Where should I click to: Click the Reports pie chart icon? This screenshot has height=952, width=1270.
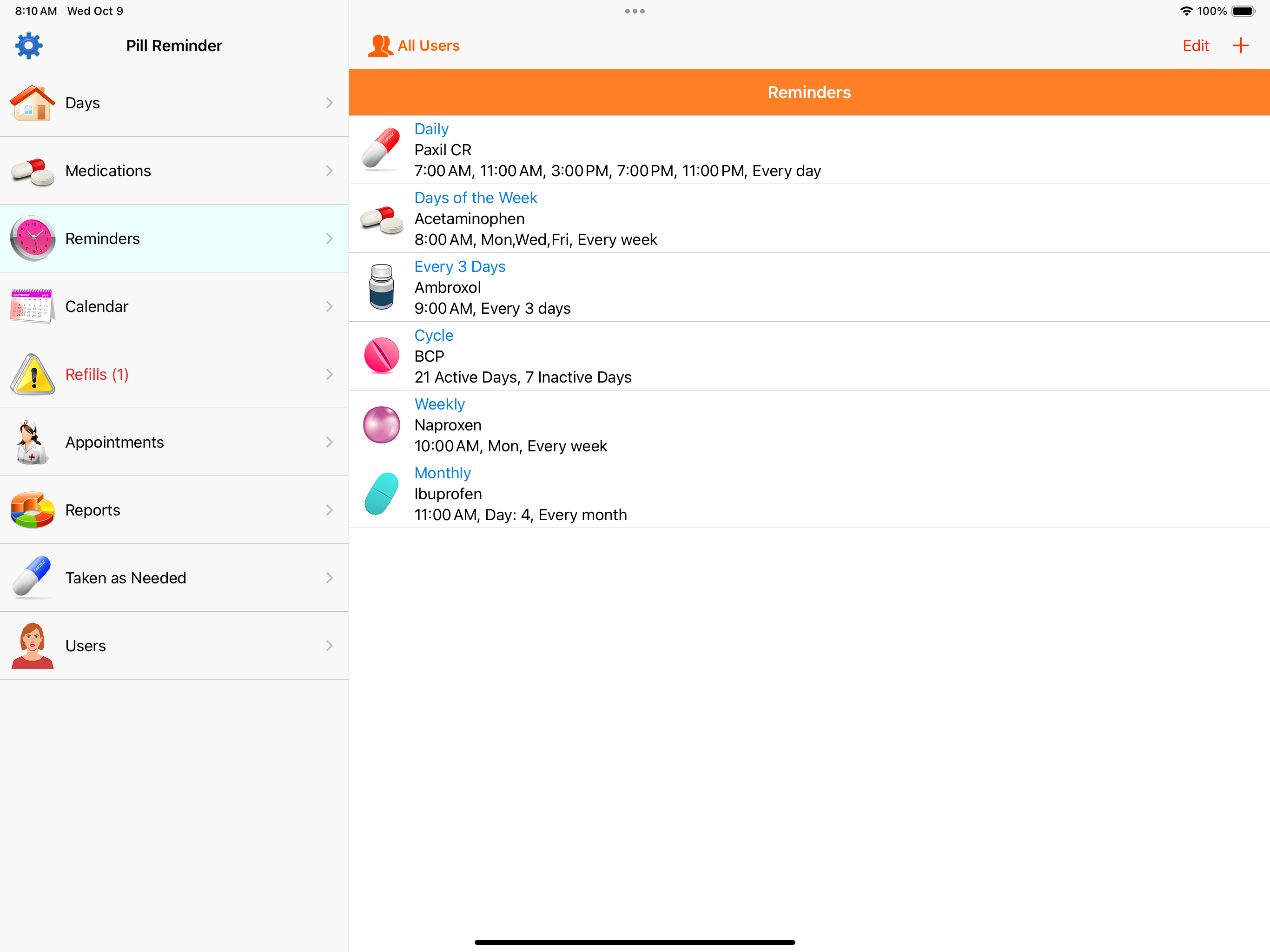point(32,510)
